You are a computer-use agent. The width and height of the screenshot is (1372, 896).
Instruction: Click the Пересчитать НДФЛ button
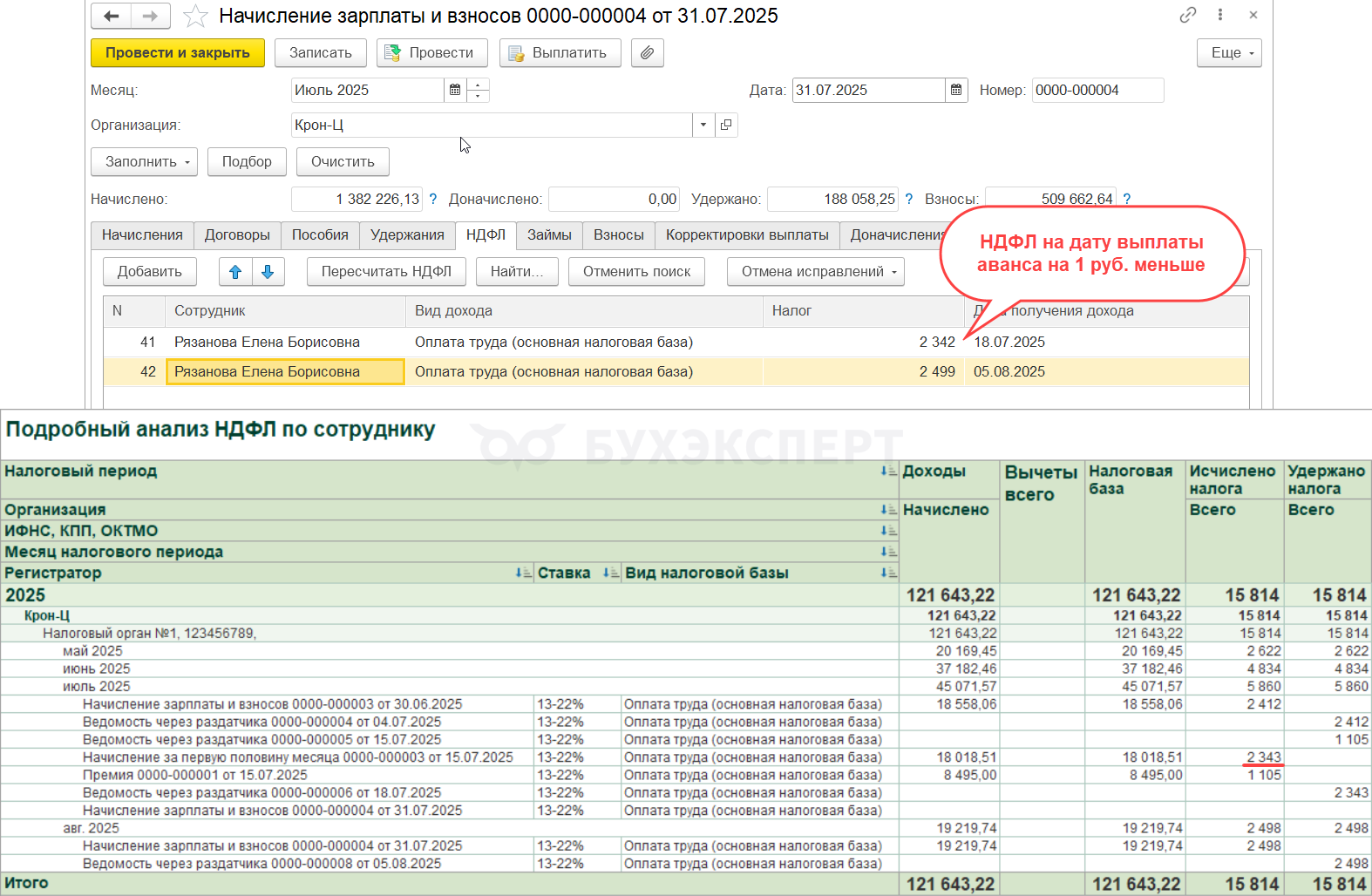click(x=386, y=272)
